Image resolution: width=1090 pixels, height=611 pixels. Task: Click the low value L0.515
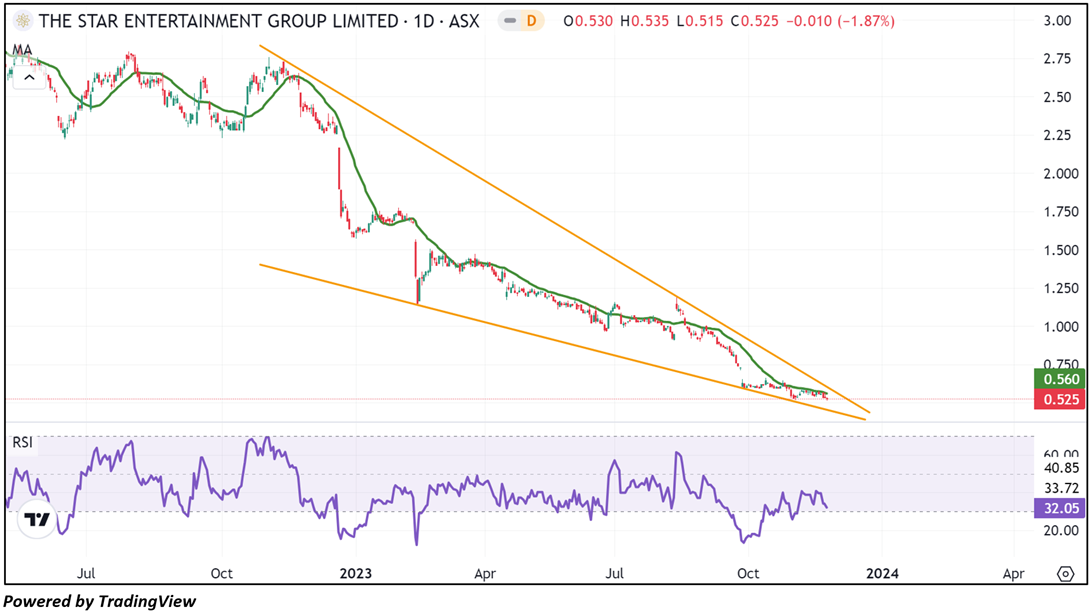[700, 22]
